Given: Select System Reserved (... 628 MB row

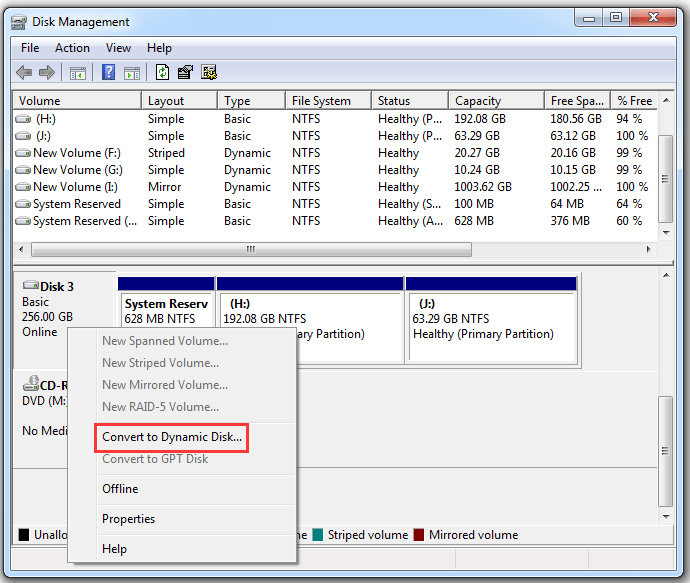Looking at the screenshot, I should point(335,221).
